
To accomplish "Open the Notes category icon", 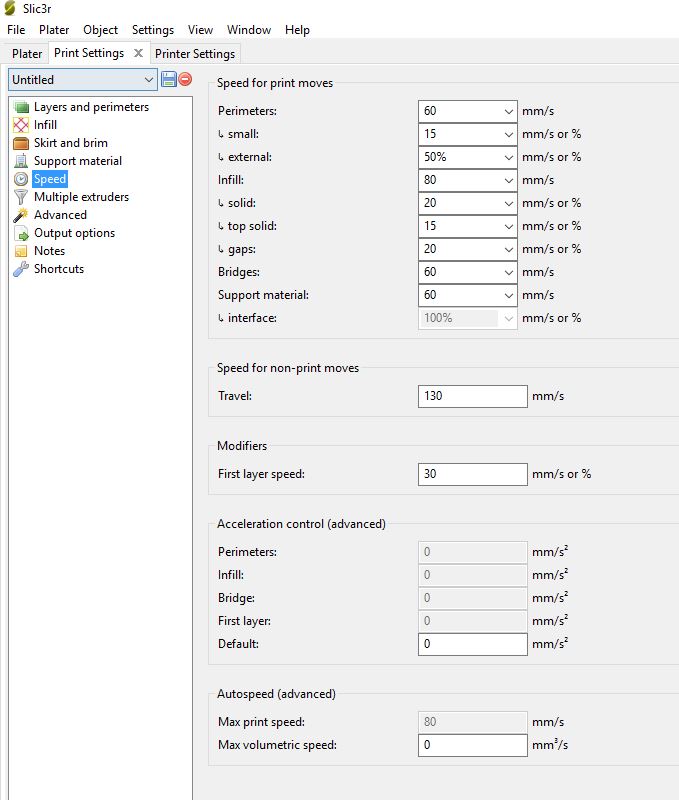I will (21, 251).
